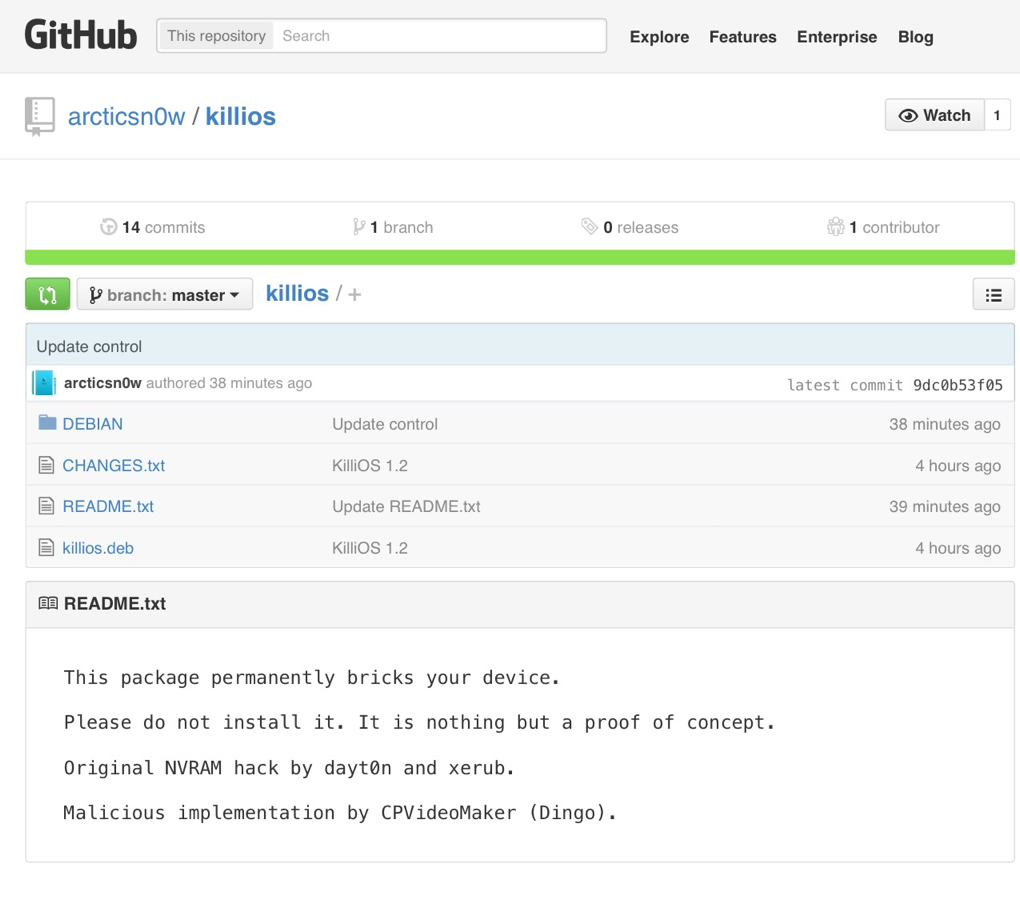Open killios repository title link
Viewport: 1020px width, 904px height.
tap(241, 117)
